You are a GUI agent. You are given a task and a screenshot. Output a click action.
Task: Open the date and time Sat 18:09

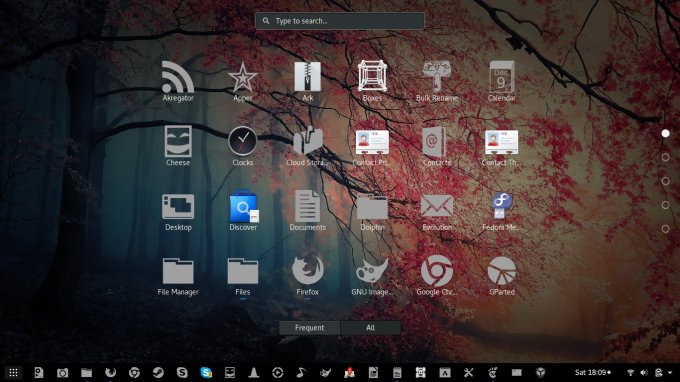tap(592, 372)
